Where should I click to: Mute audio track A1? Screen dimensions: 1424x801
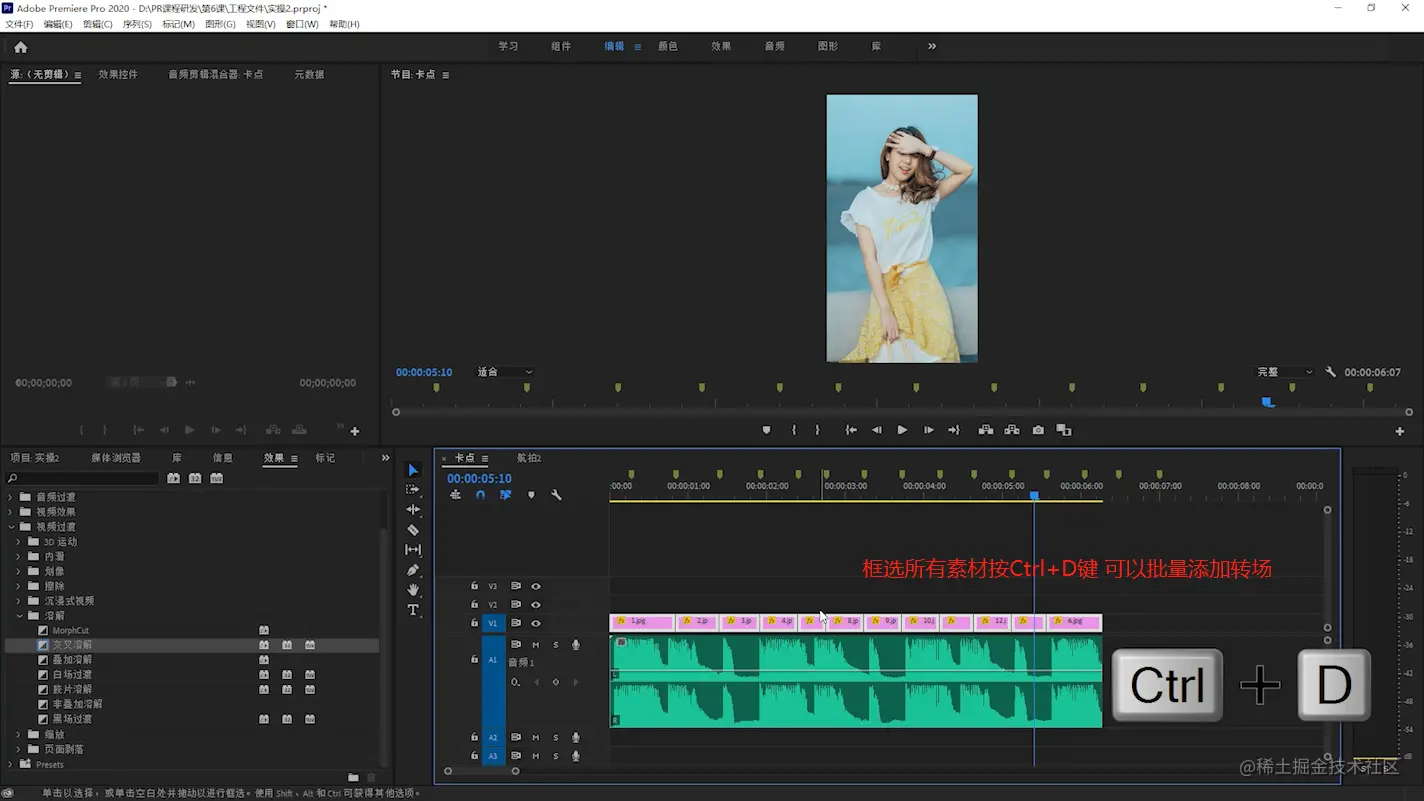coord(536,645)
